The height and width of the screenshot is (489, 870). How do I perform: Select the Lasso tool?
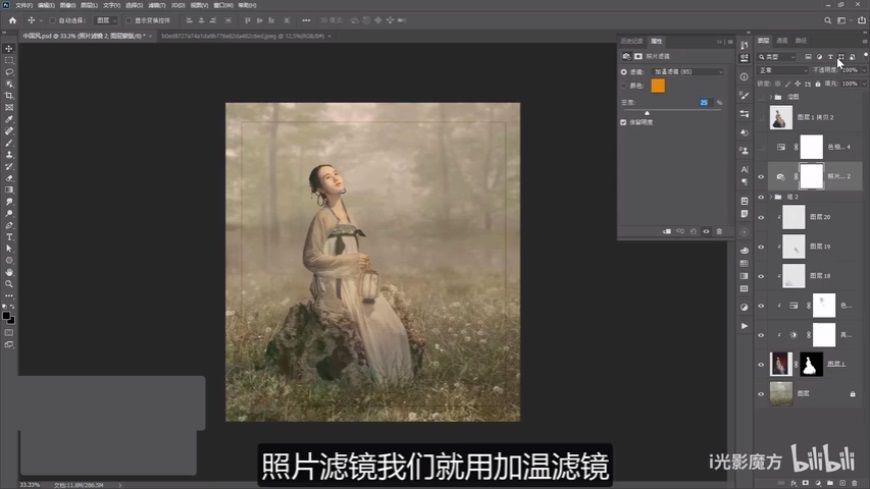click(x=9, y=72)
